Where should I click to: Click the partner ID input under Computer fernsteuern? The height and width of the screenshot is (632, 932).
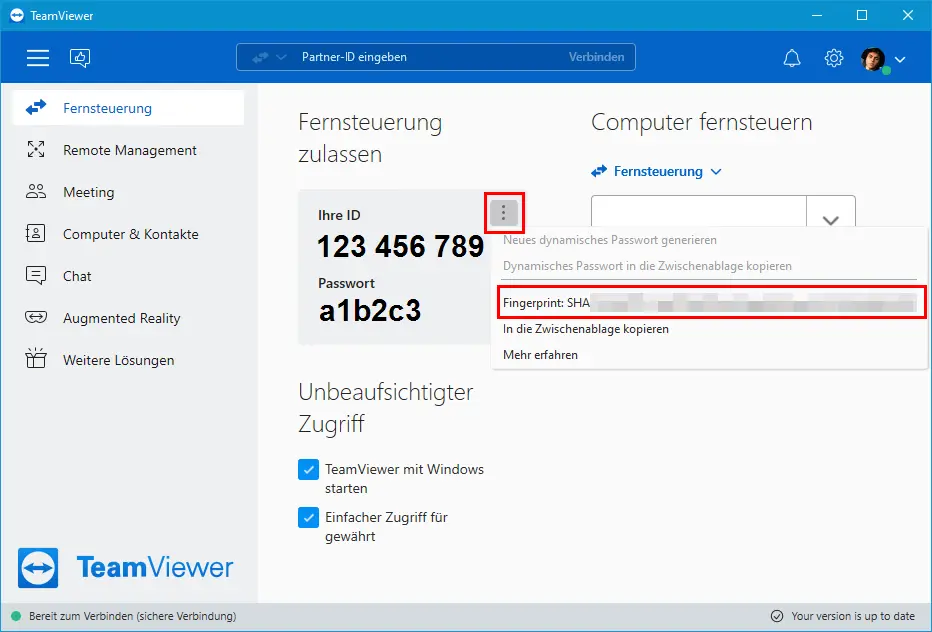(698, 212)
